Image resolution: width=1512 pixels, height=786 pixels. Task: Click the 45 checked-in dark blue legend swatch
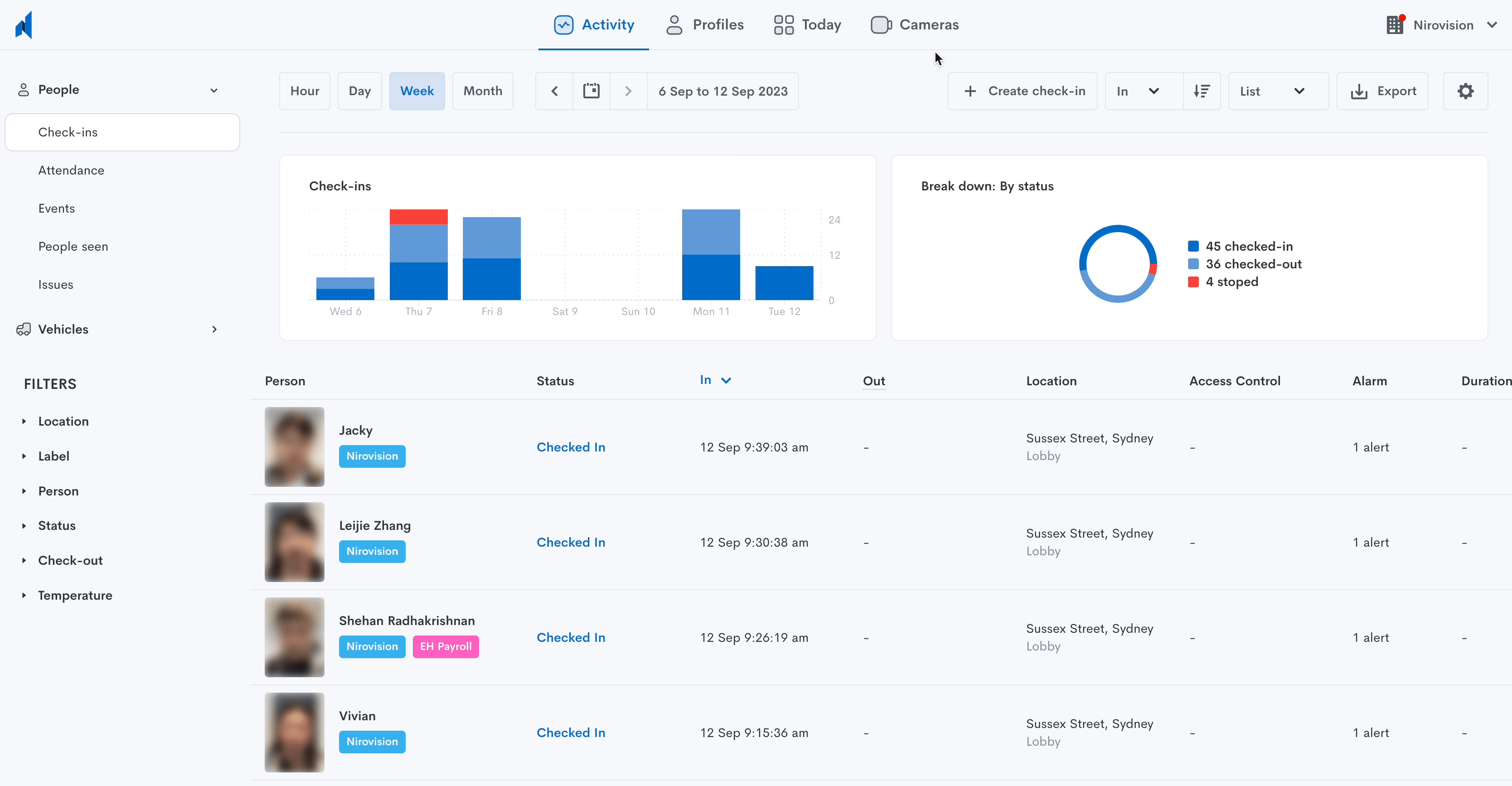(1193, 246)
